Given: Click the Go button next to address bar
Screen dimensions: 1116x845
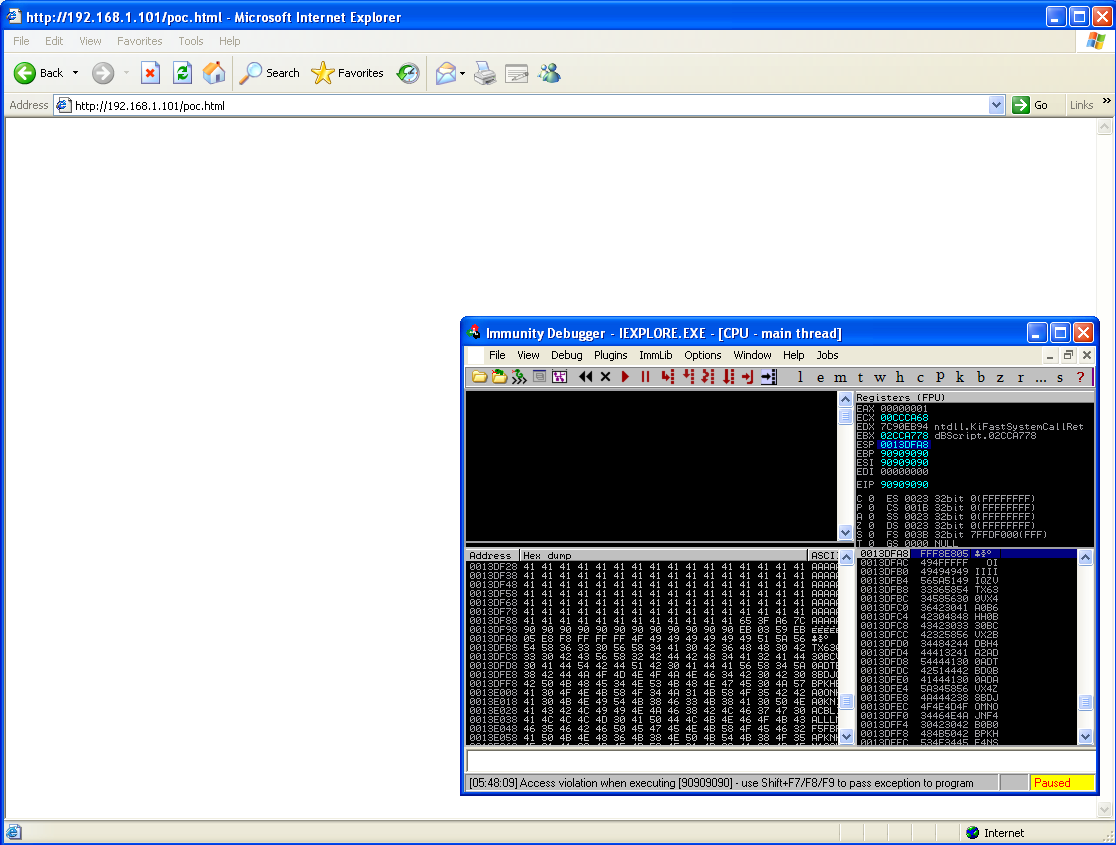Looking at the screenshot, I should click(x=1031, y=105).
